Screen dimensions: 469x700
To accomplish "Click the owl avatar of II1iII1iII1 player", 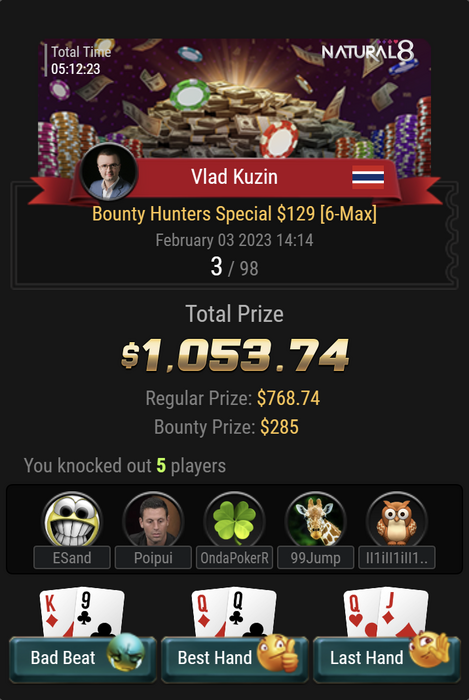I will [397, 520].
